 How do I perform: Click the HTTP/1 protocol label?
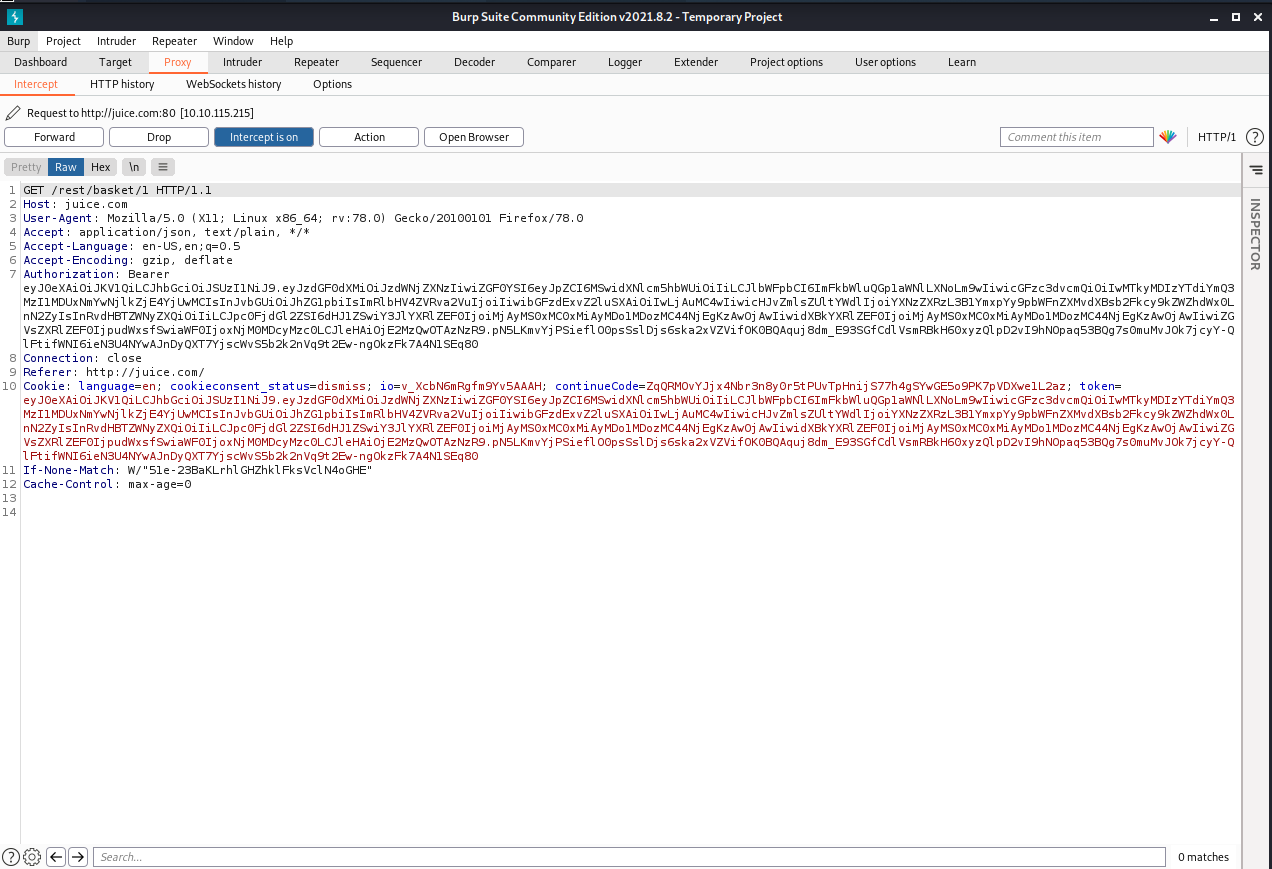pos(1217,137)
